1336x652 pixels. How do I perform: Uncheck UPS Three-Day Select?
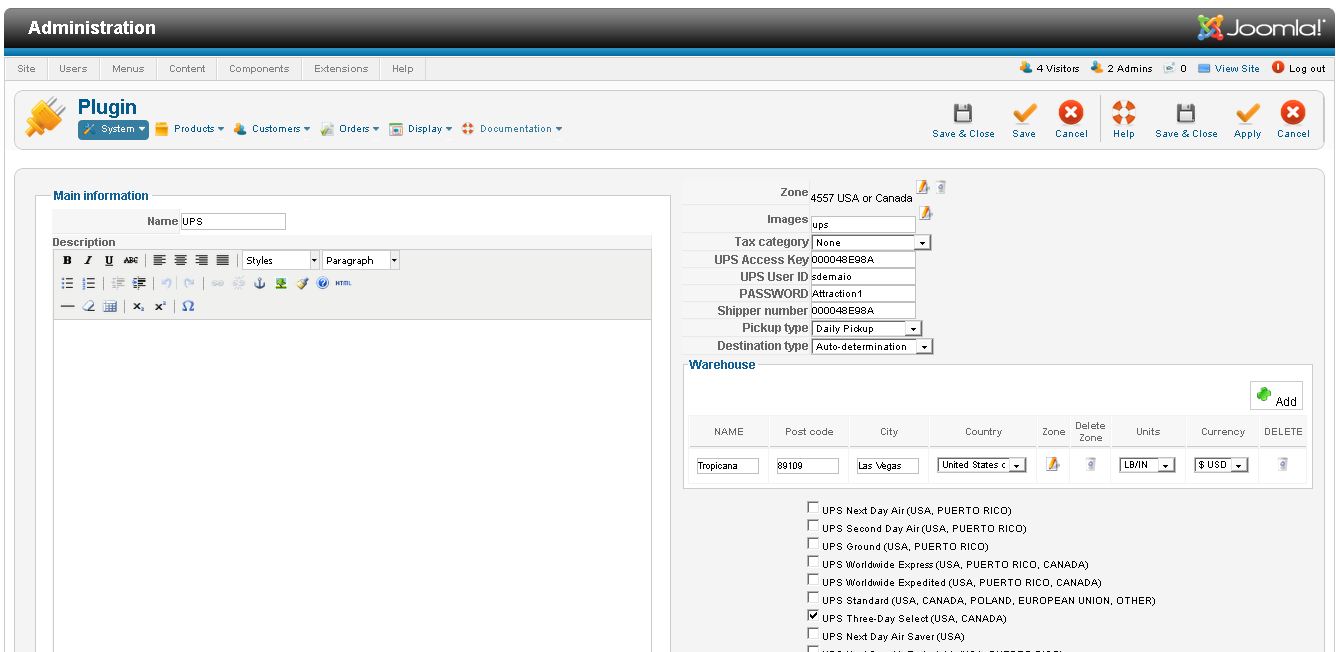813,616
